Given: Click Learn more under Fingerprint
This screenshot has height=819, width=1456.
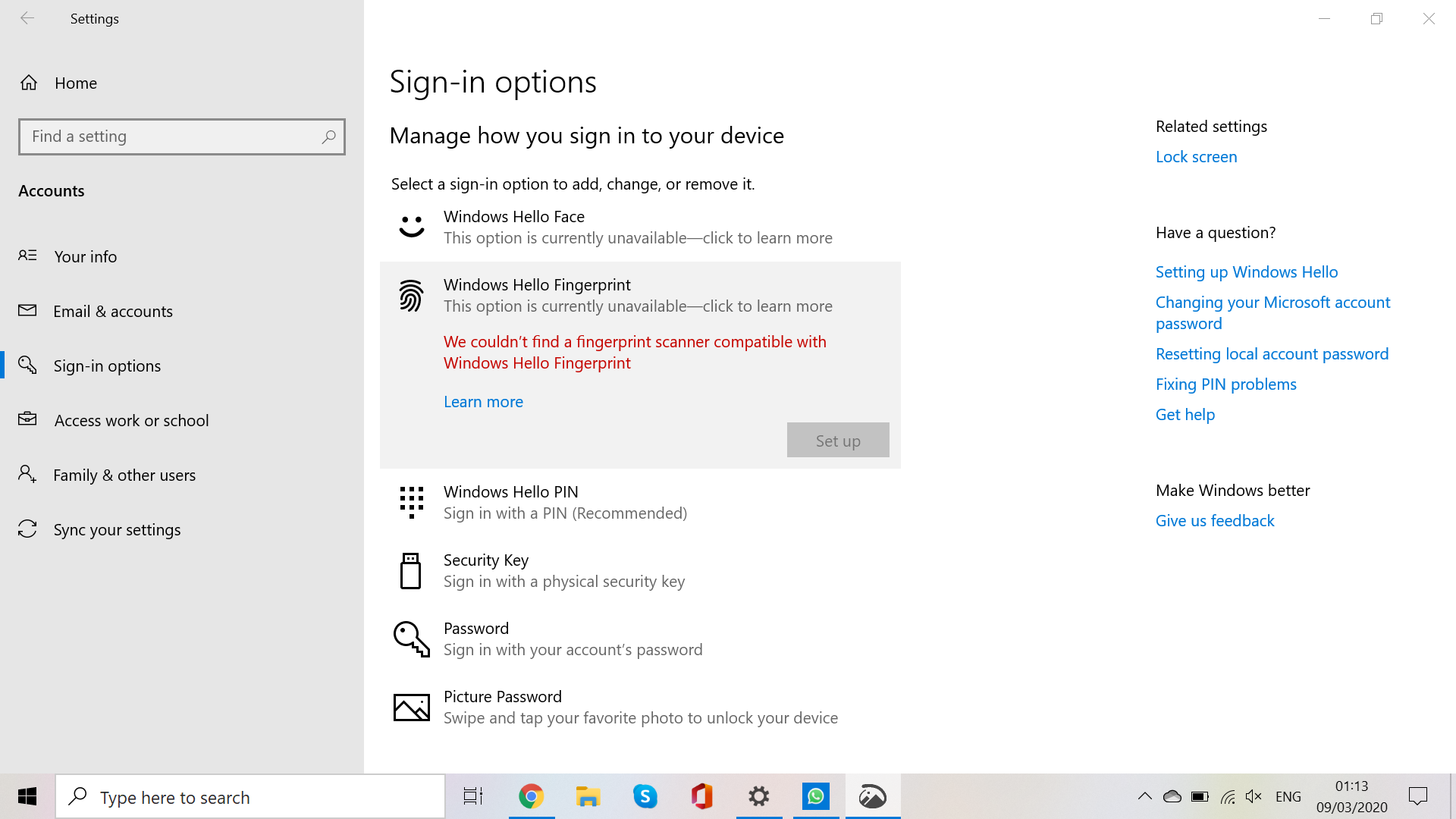Looking at the screenshot, I should click(483, 401).
